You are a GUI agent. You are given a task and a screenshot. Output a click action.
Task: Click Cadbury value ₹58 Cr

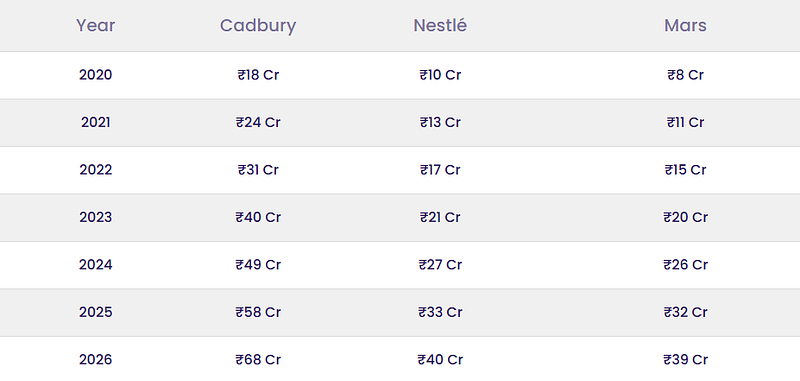coord(258,312)
